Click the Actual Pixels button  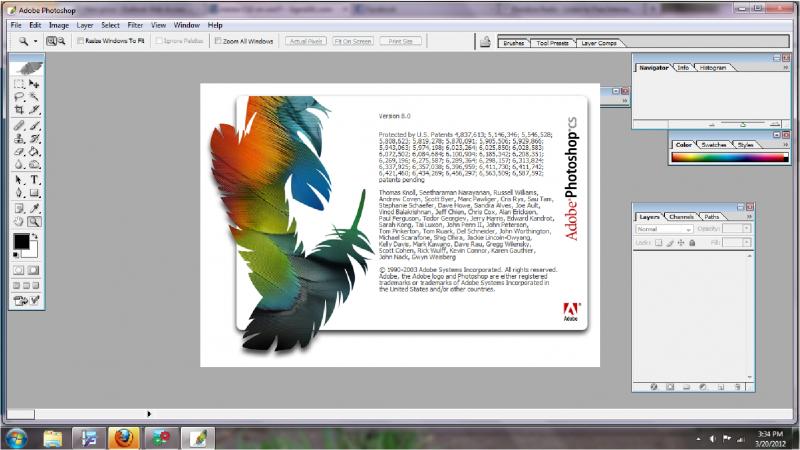(x=306, y=41)
